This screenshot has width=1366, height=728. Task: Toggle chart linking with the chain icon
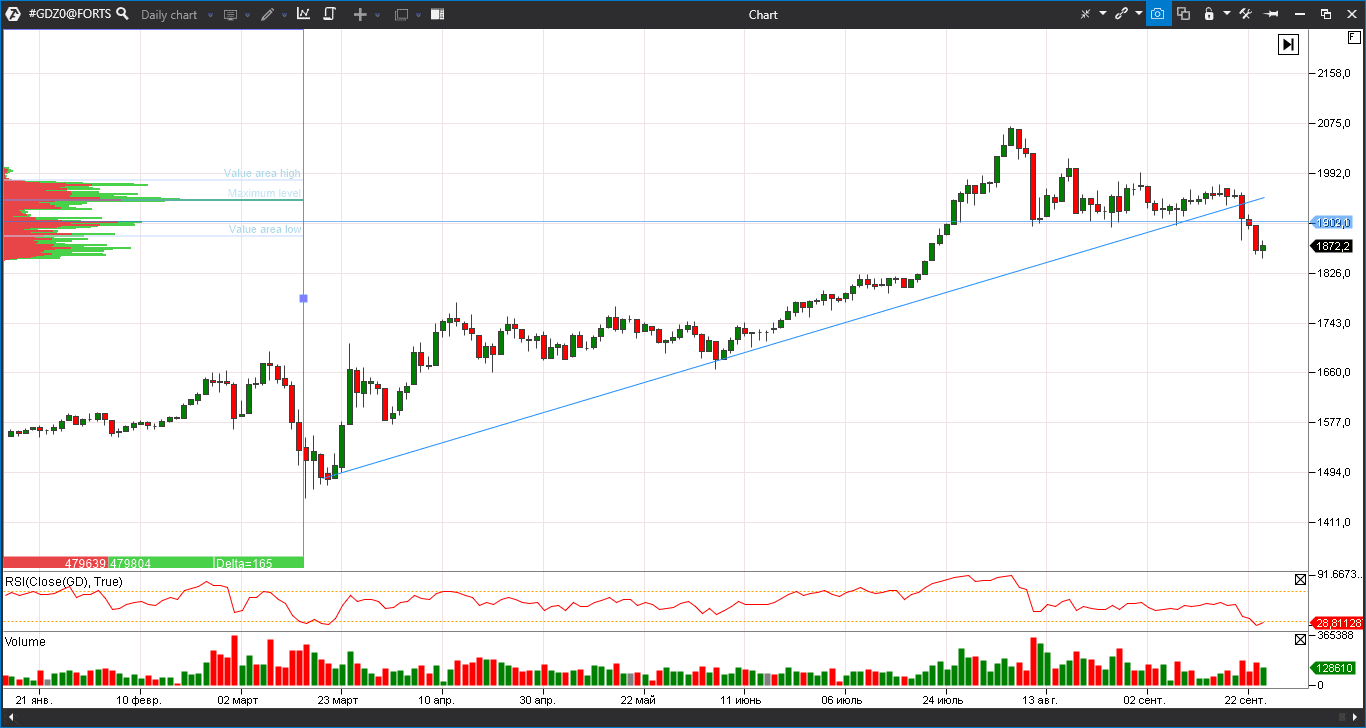pos(1122,14)
